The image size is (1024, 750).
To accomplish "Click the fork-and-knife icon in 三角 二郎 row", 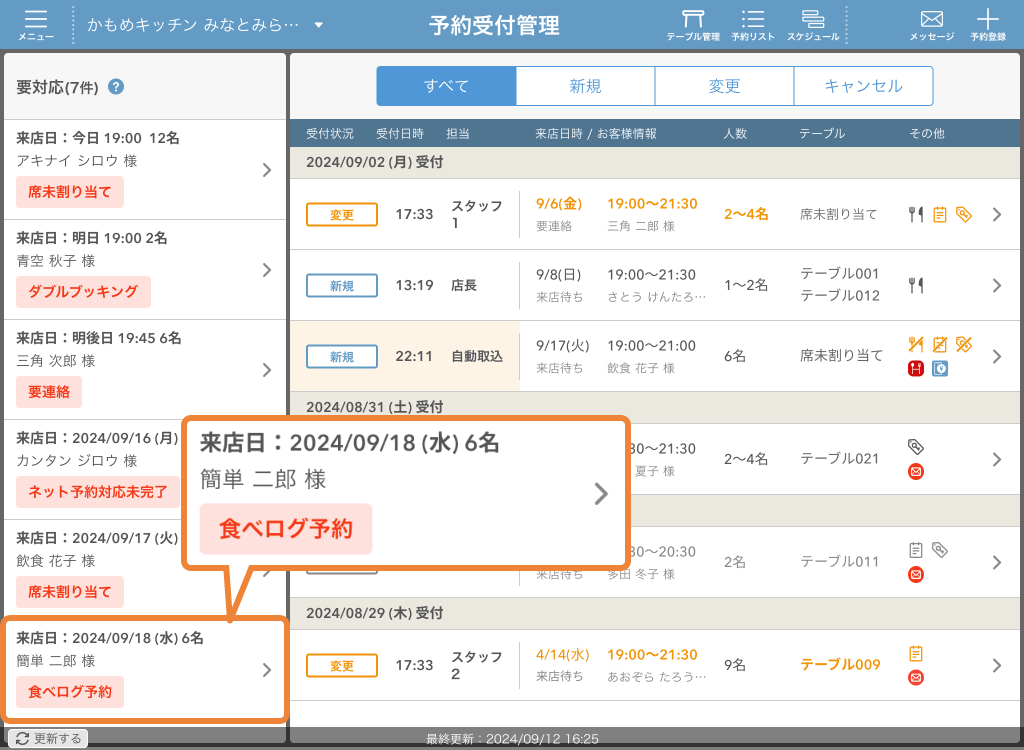I will click(x=916, y=214).
